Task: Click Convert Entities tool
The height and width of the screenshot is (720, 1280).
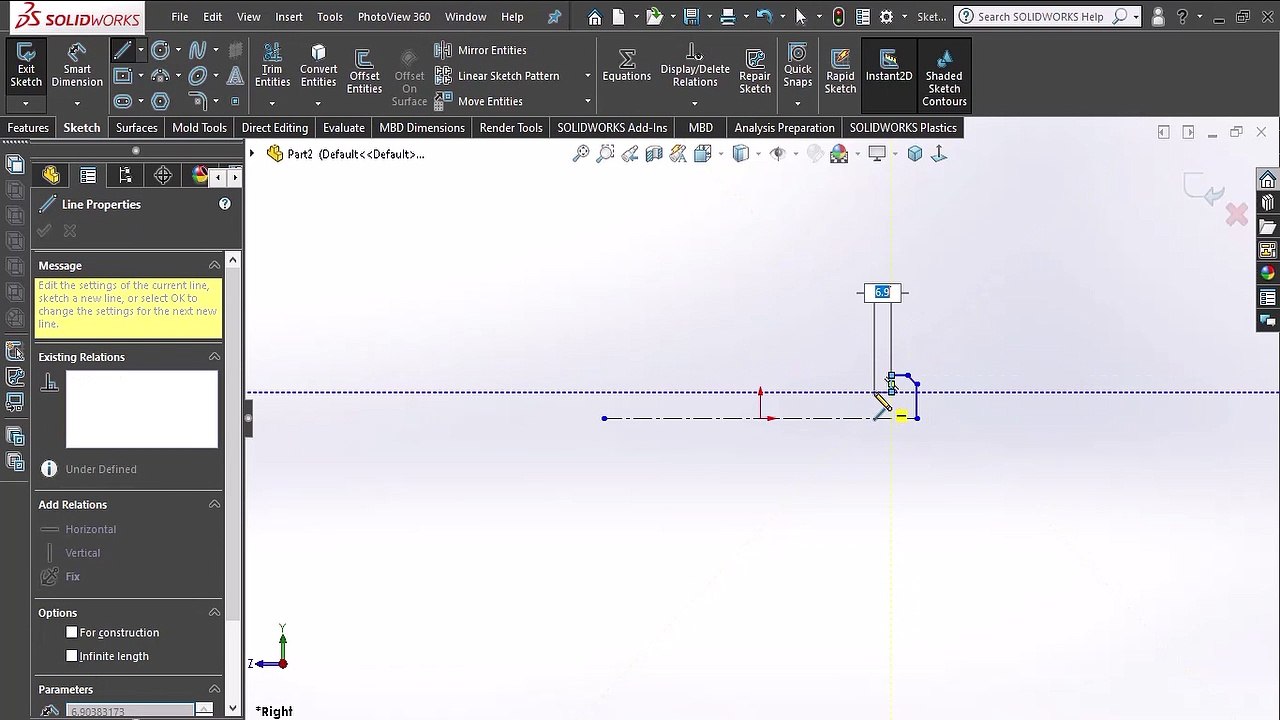Action: (318, 67)
